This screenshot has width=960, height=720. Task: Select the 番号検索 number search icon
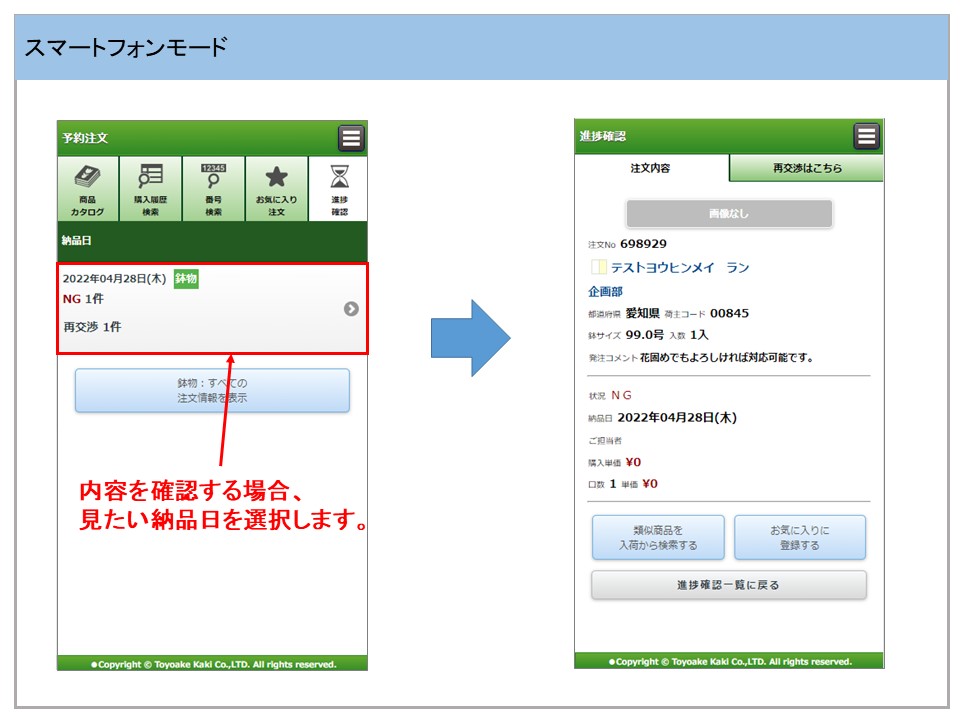click(213, 188)
